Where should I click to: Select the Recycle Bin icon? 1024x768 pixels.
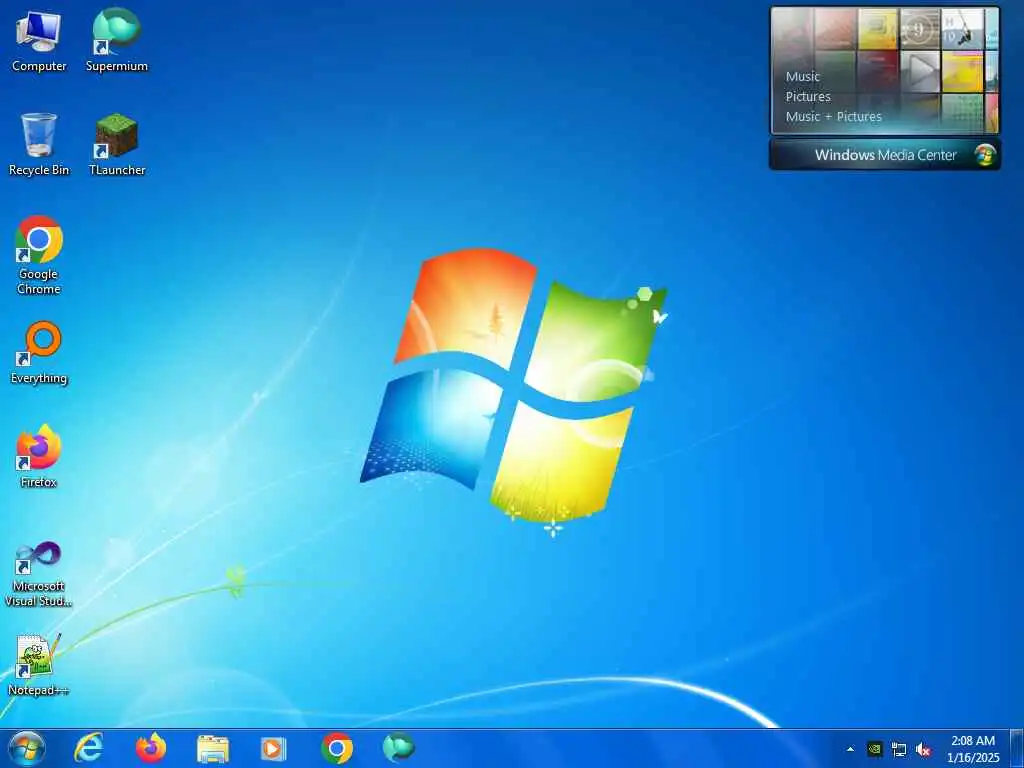coord(39,144)
